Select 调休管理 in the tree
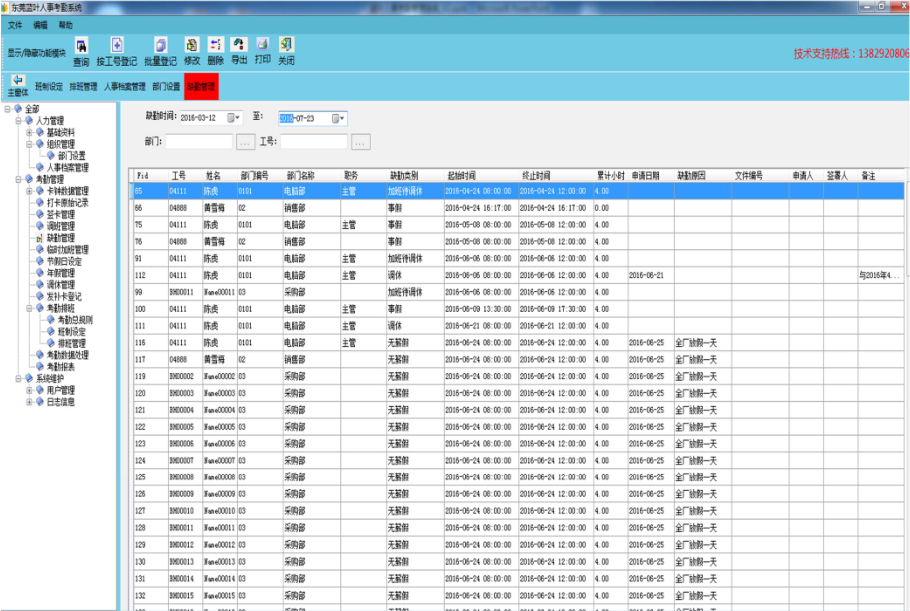The image size is (910, 611). [60, 284]
